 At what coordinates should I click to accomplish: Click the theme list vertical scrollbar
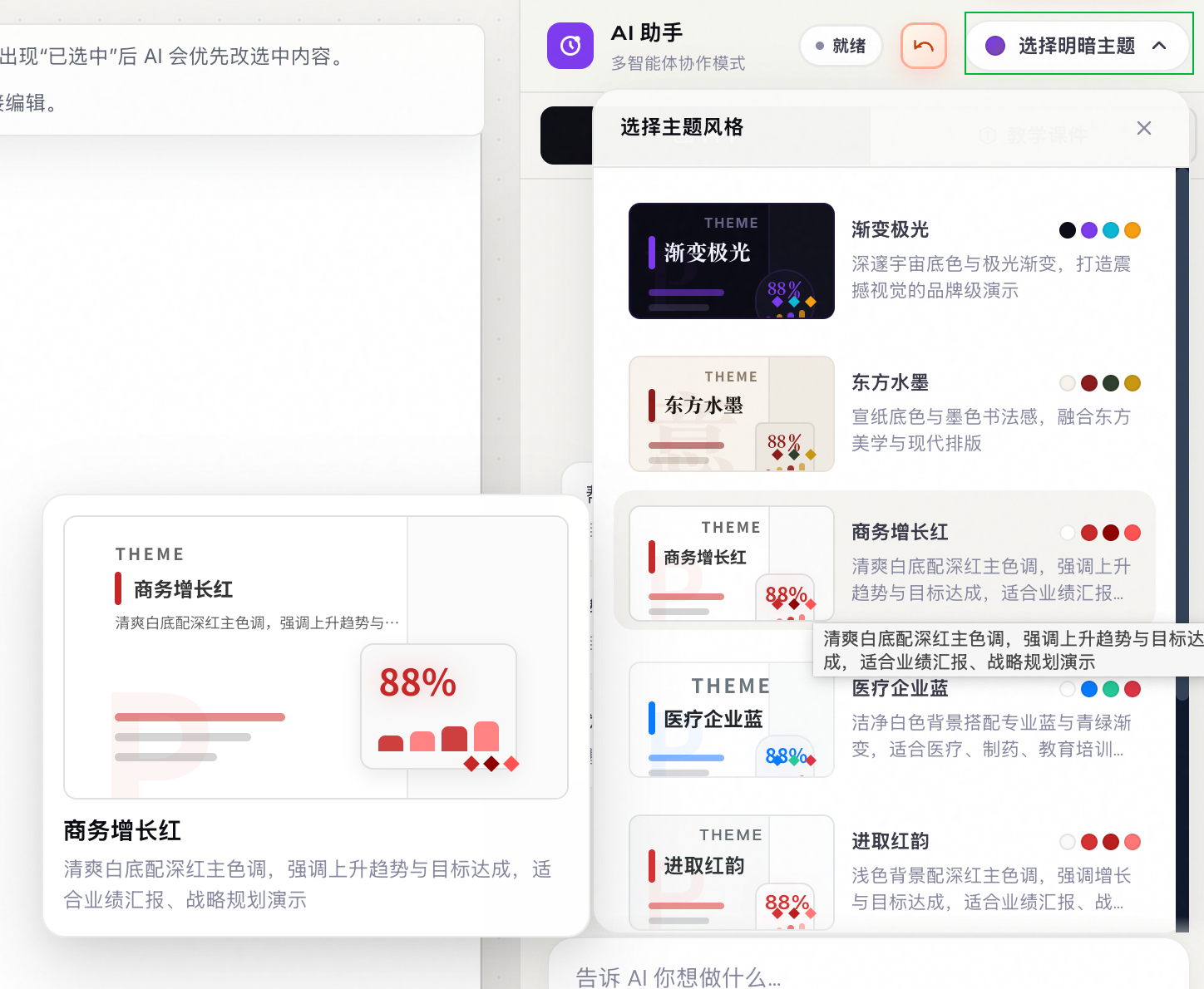point(1182,549)
